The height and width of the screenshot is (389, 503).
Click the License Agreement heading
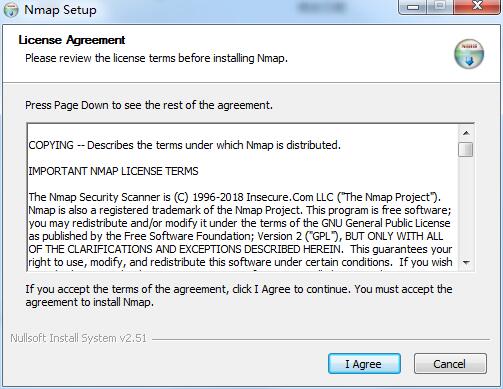point(72,40)
